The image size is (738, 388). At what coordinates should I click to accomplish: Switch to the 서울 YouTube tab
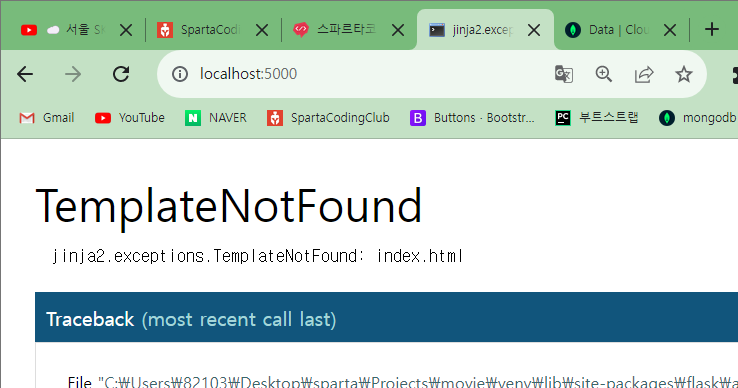point(73,30)
